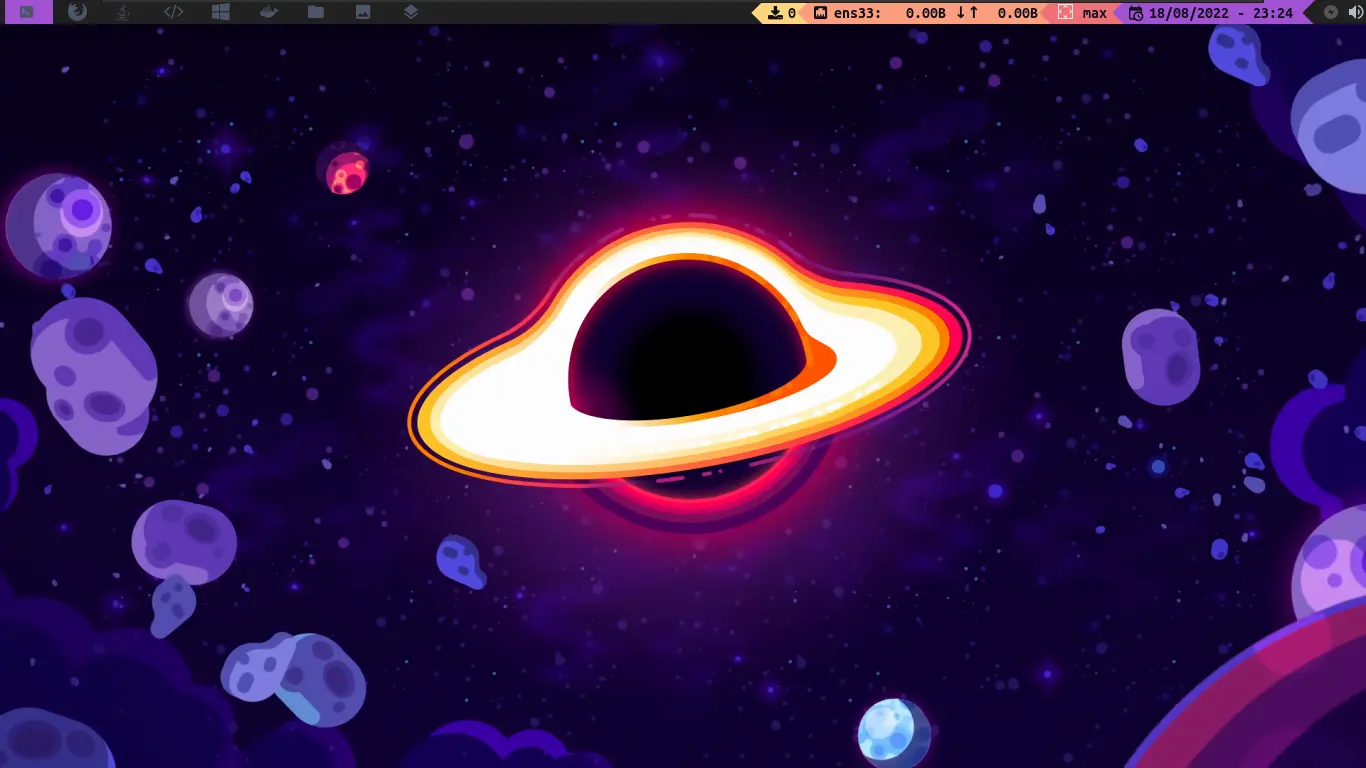The height and width of the screenshot is (768, 1366).
Task: Click the ens33 interface label
Action: [x=857, y=13]
